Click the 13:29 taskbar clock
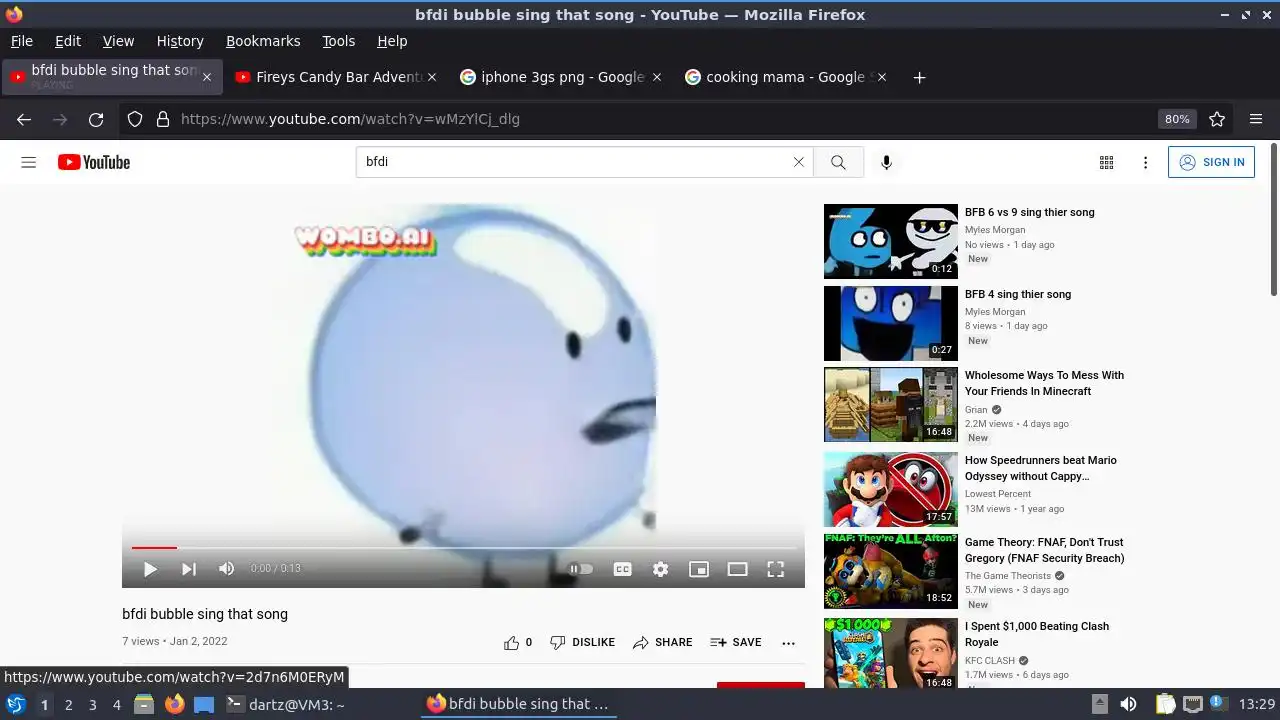 coord(1257,704)
